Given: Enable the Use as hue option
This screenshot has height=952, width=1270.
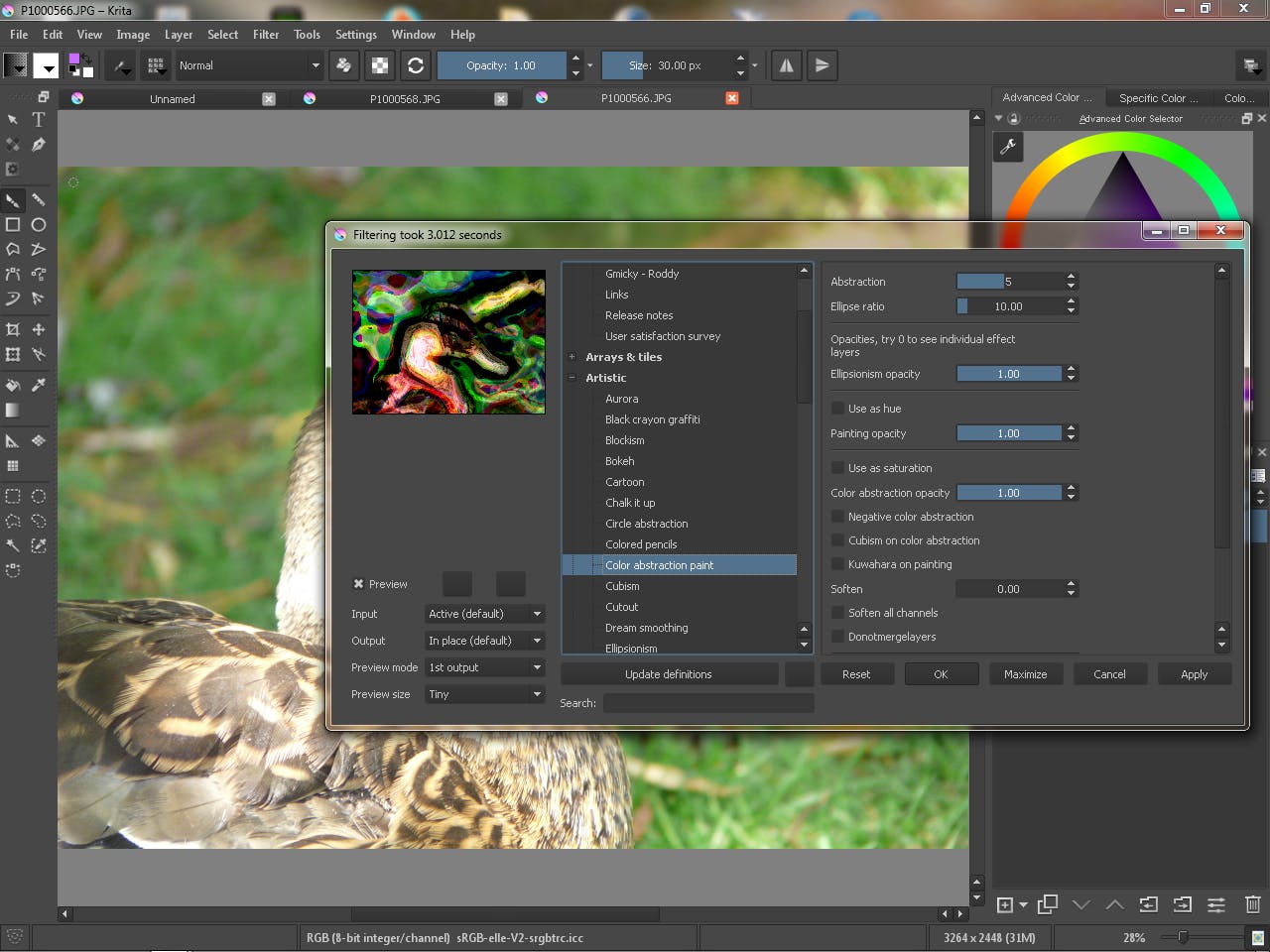Looking at the screenshot, I should (x=837, y=408).
